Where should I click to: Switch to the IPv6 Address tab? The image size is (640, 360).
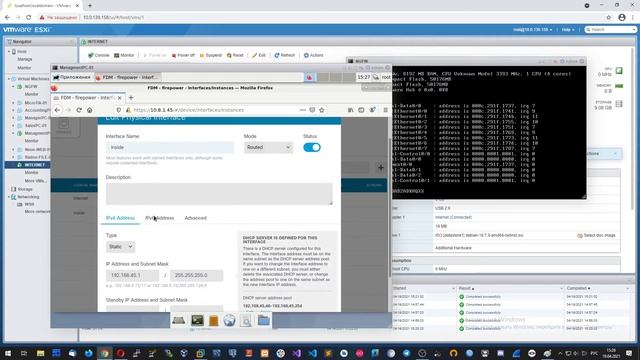[160, 218]
